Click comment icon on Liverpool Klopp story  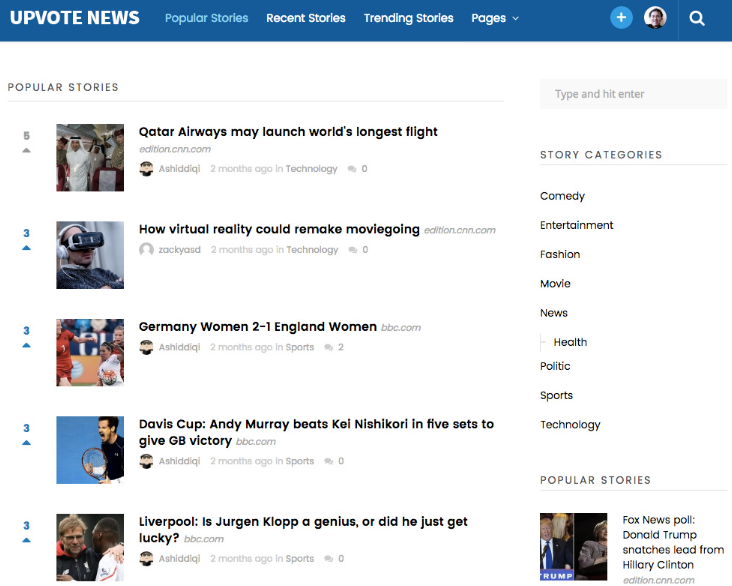(329, 559)
